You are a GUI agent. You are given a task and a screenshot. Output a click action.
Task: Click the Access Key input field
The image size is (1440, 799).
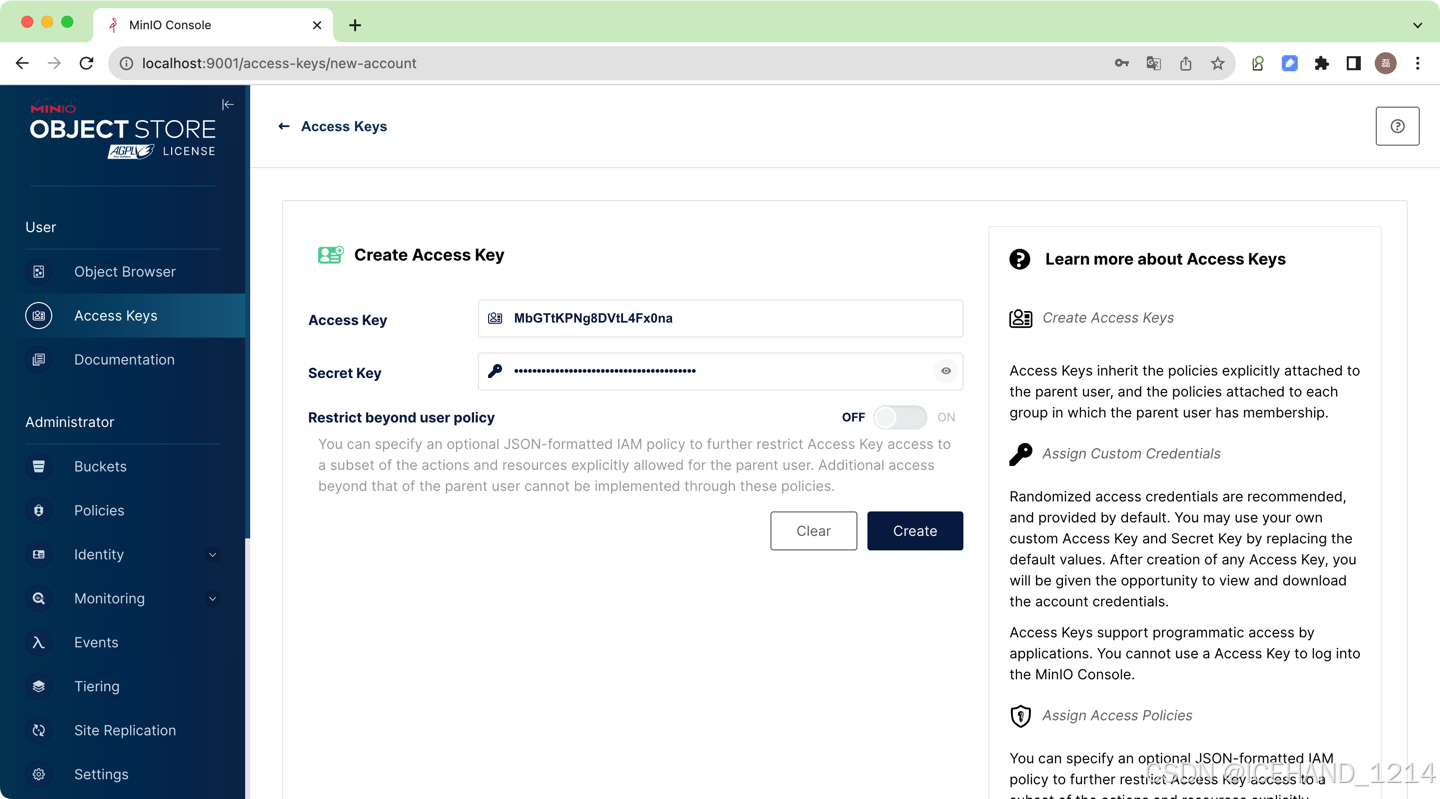pyautogui.click(x=720, y=318)
